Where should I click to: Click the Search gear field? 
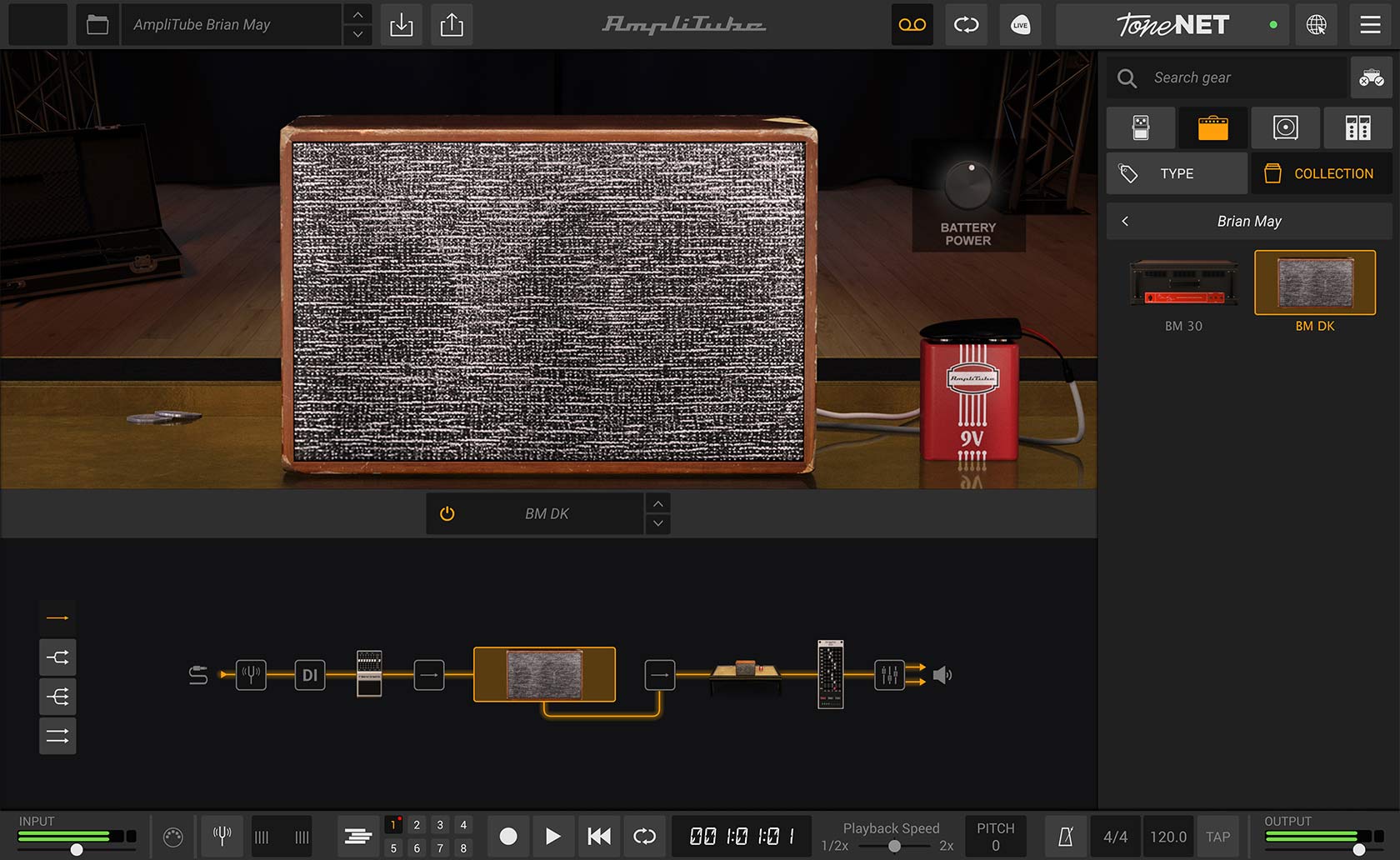(x=1227, y=77)
